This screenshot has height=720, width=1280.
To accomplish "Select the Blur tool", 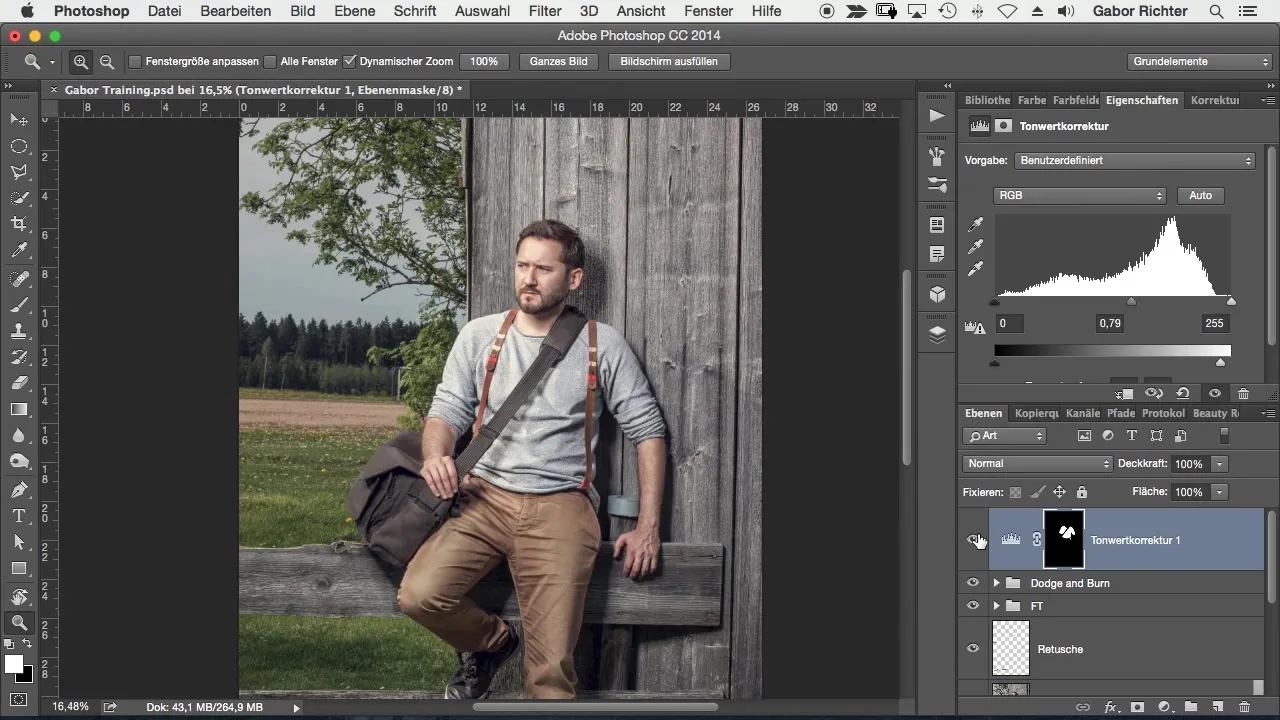I will pyautogui.click(x=19, y=435).
